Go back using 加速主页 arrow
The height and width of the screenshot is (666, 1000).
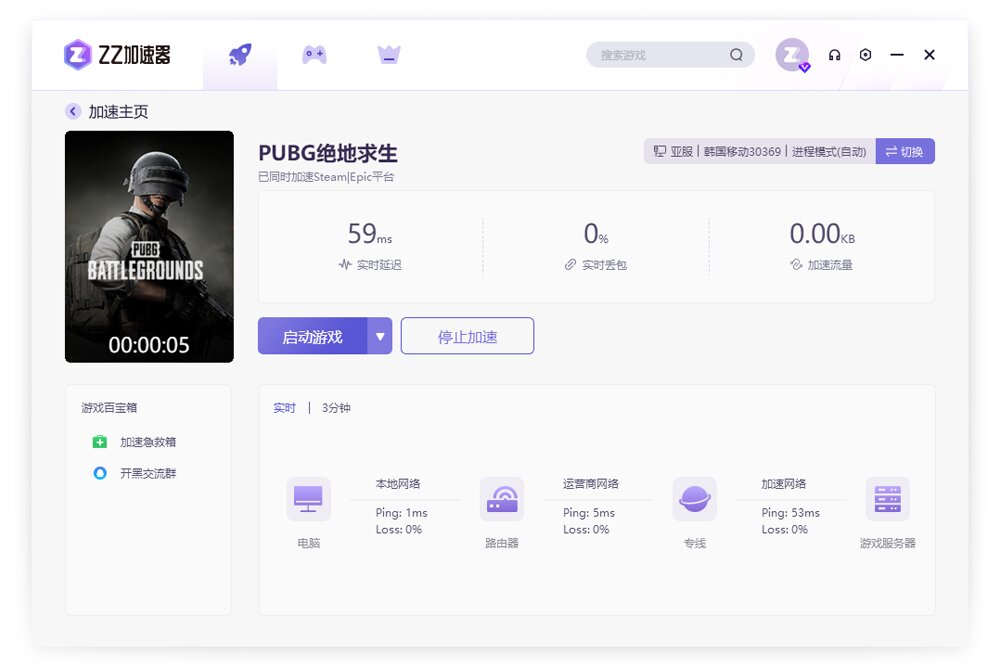[72, 111]
